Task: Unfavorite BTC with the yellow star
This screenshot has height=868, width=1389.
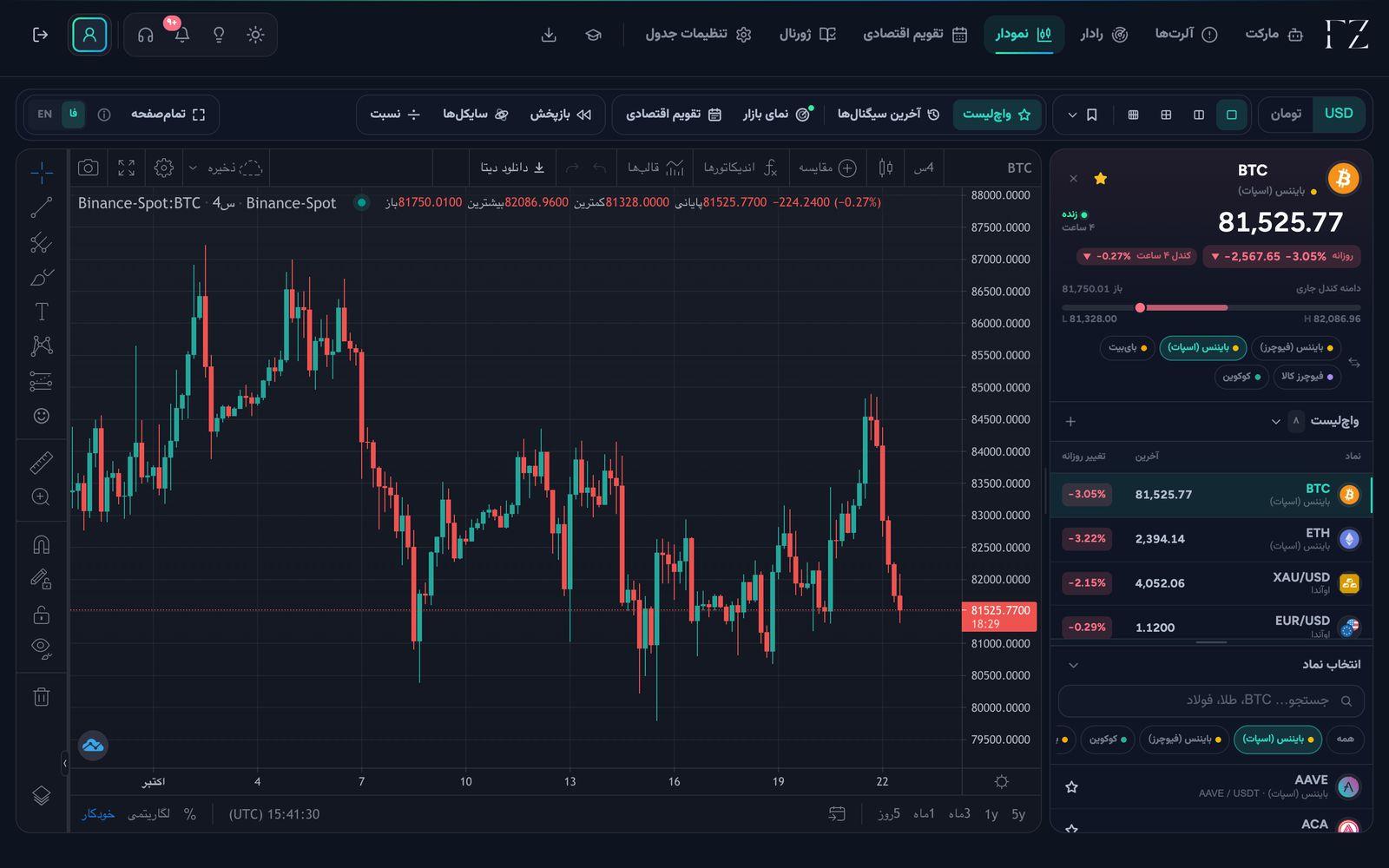Action: pos(1100,179)
